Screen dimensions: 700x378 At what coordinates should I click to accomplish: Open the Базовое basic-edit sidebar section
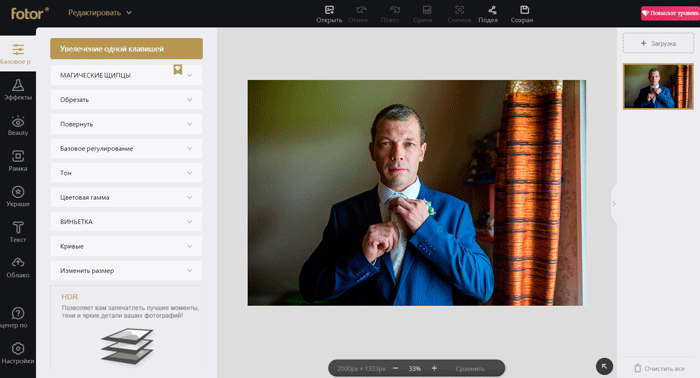pos(18,54)
